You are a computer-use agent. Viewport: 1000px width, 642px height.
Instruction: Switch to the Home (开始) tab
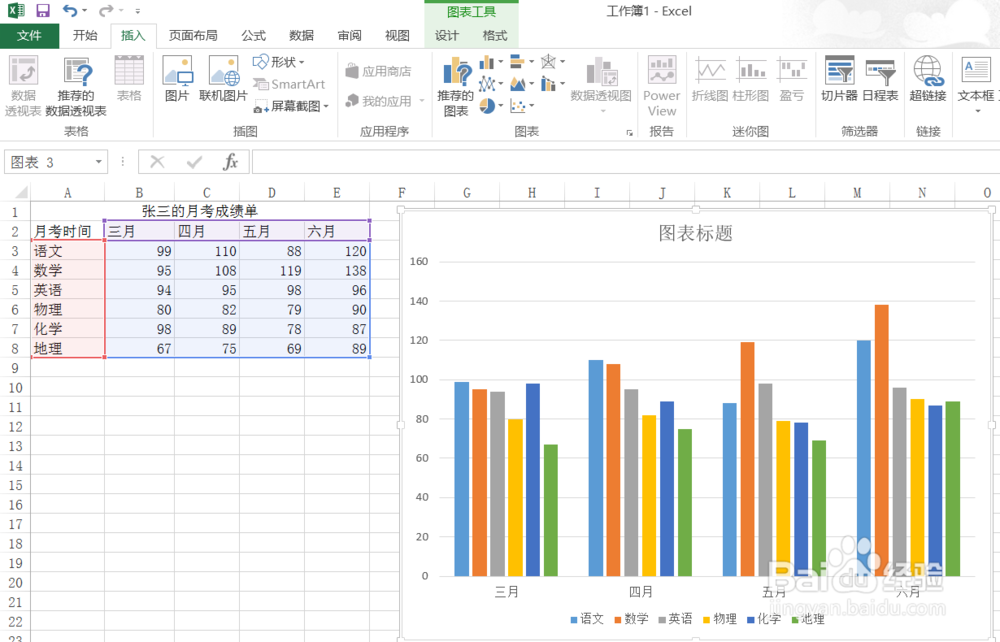[85, 36]
